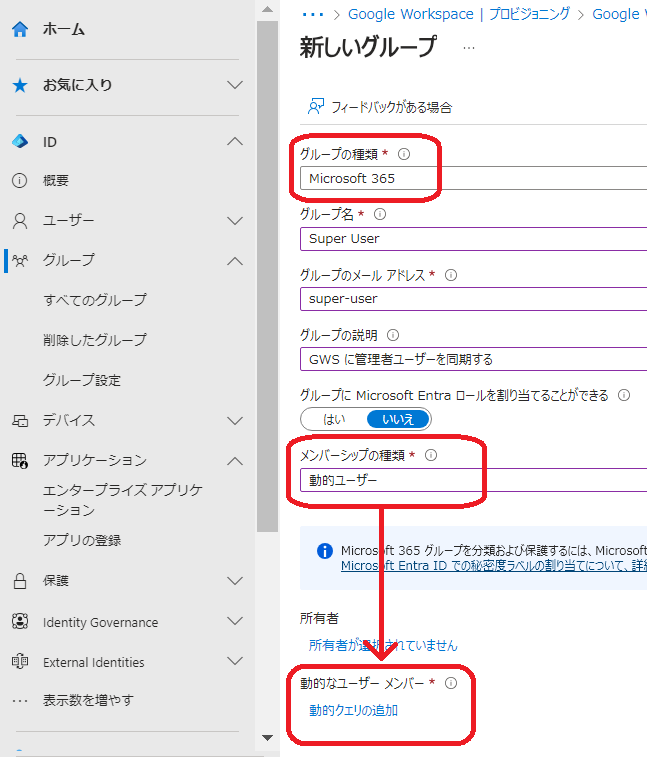Set role-assignable toggle to はい

tap(334, 419)
